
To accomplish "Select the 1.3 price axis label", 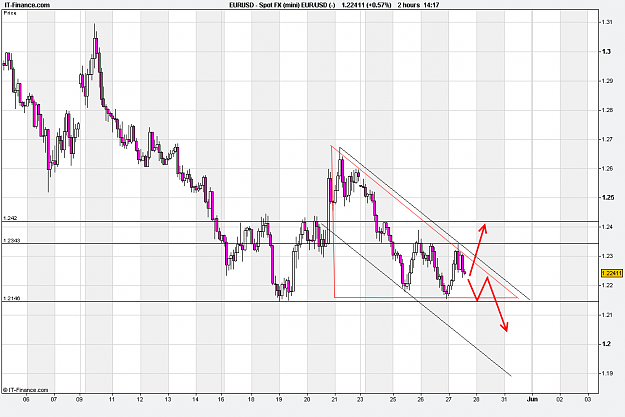I will point(606,51).
